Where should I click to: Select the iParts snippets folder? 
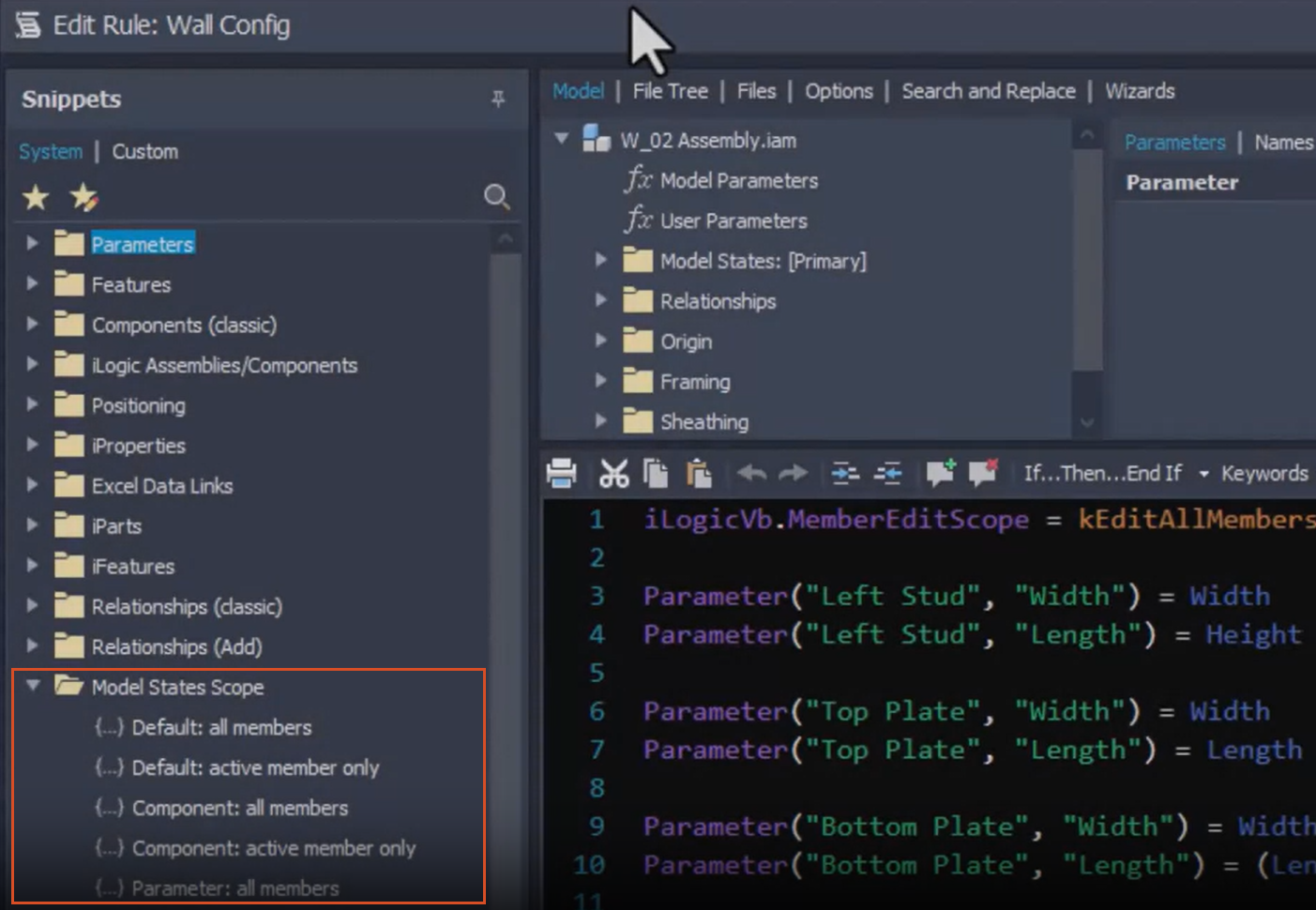[116, 525]
